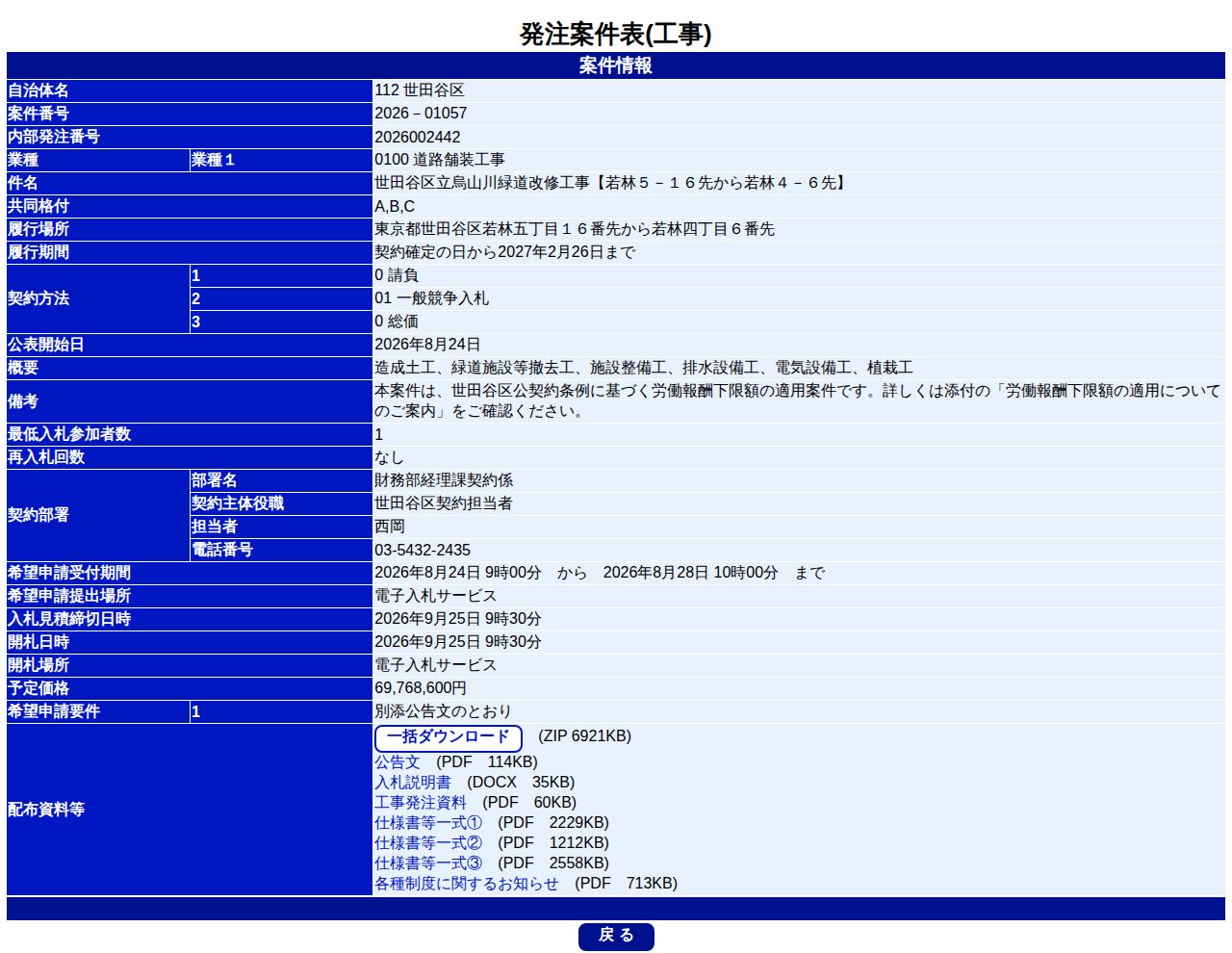Click the 希望申請提出場所 value 電子入札サービス
Viewport: 1232px width, 953px height.
[x=436, y=596]
